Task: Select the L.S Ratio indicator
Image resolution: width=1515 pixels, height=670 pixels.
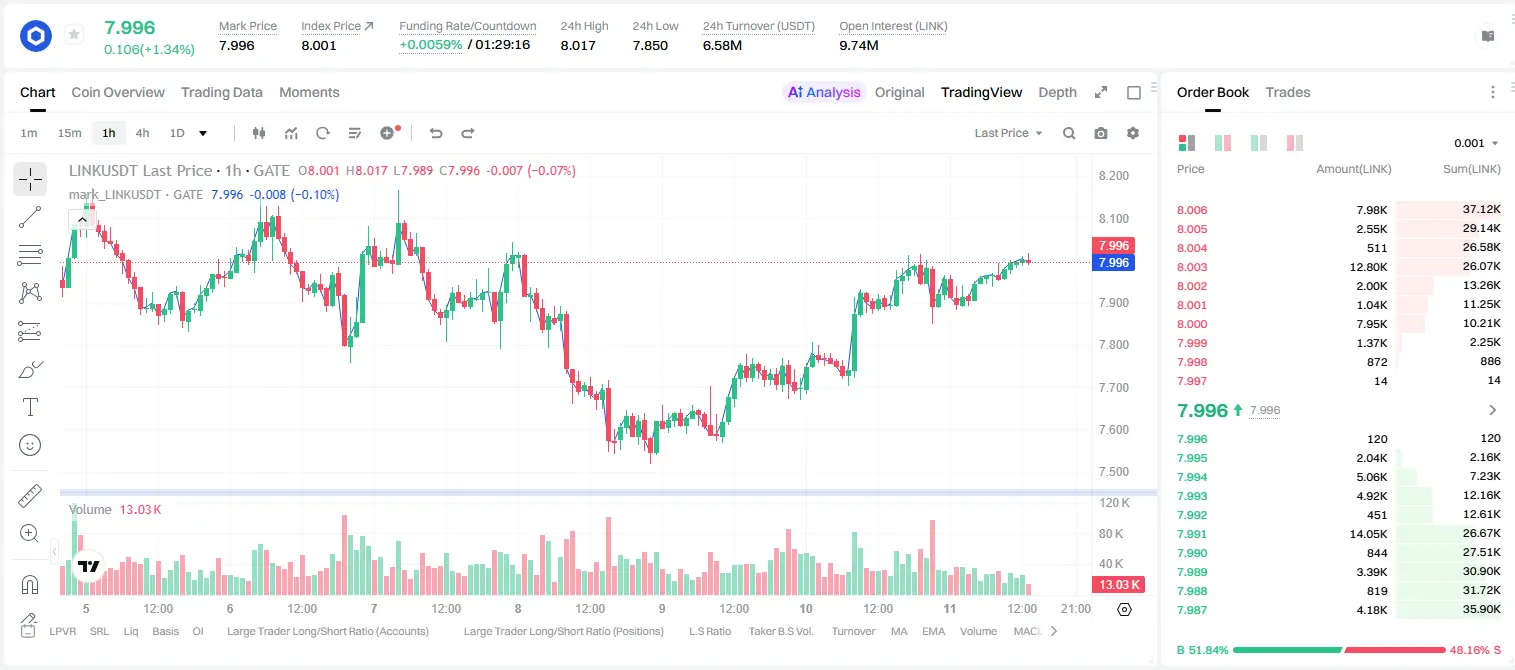Action: pyautogui.click(x=710, y=631)
